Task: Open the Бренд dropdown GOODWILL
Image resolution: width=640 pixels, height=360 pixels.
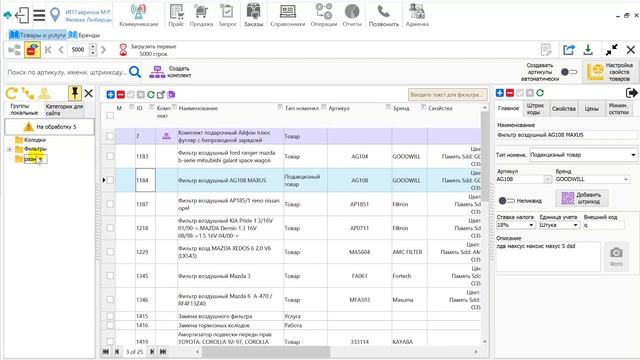Action: point(625,179)
